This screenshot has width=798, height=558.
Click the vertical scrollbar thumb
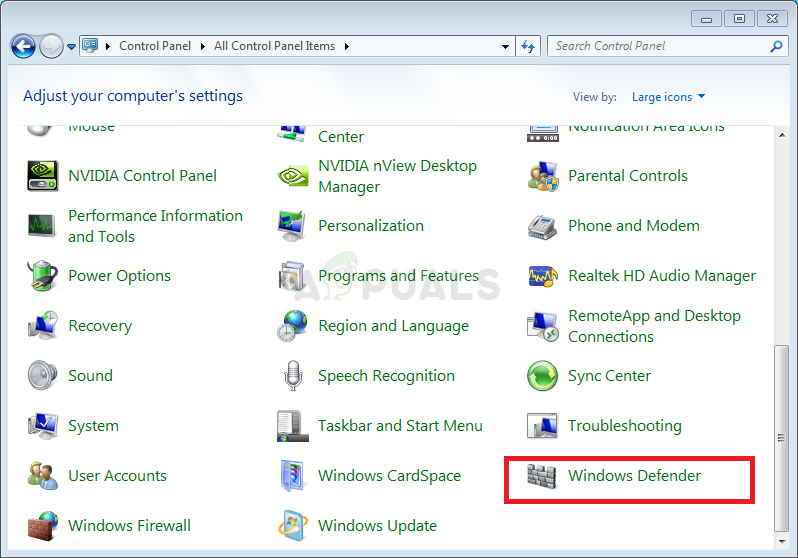tap(781, 438)
